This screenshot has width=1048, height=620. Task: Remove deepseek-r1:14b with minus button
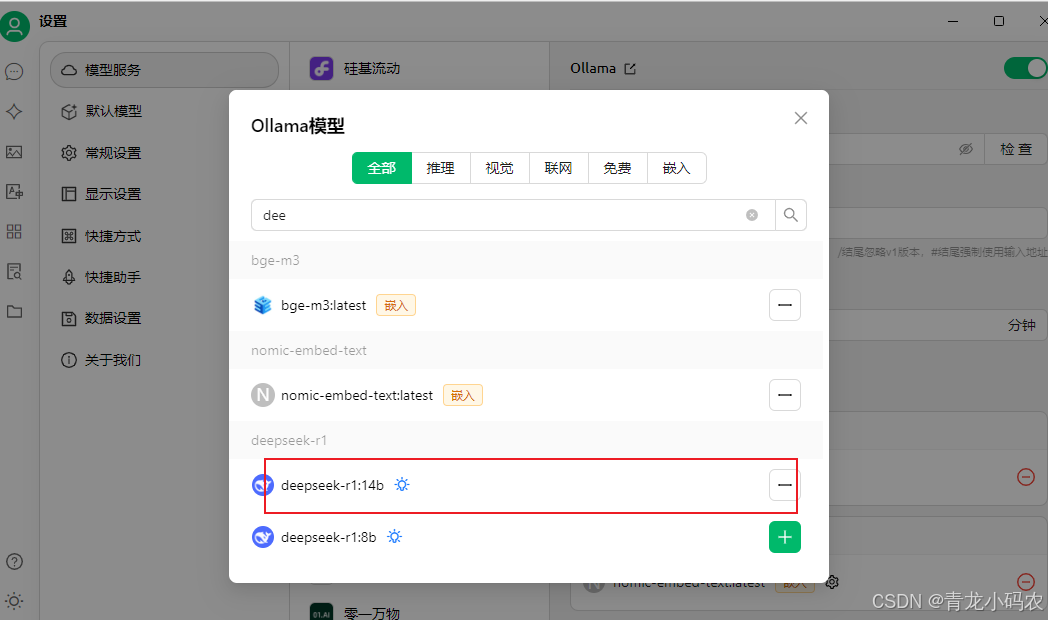coord(785,485)
